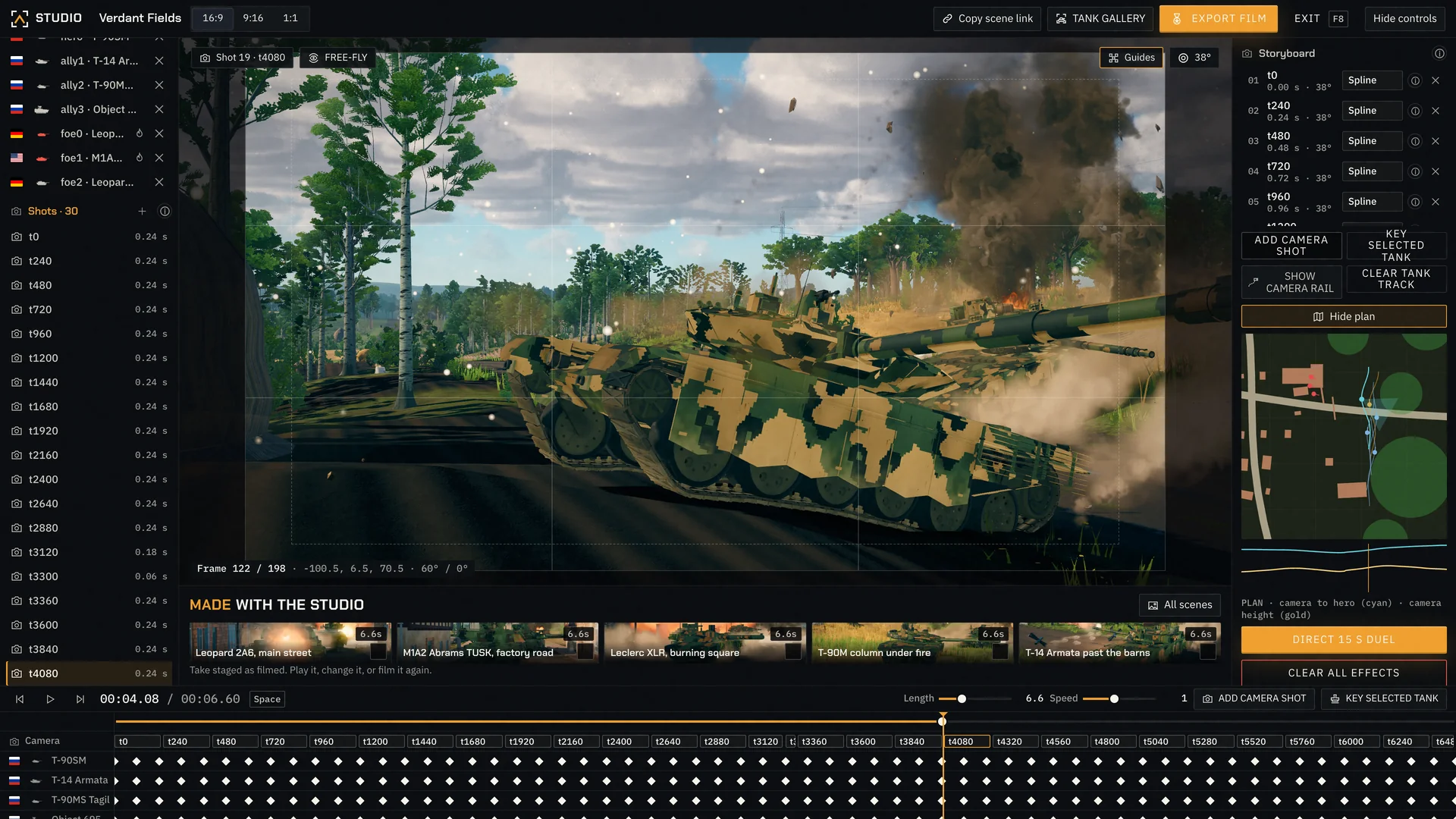Add a new shot with the plus icon
Screen dimensions: 1456x819
tap(142, 212)
